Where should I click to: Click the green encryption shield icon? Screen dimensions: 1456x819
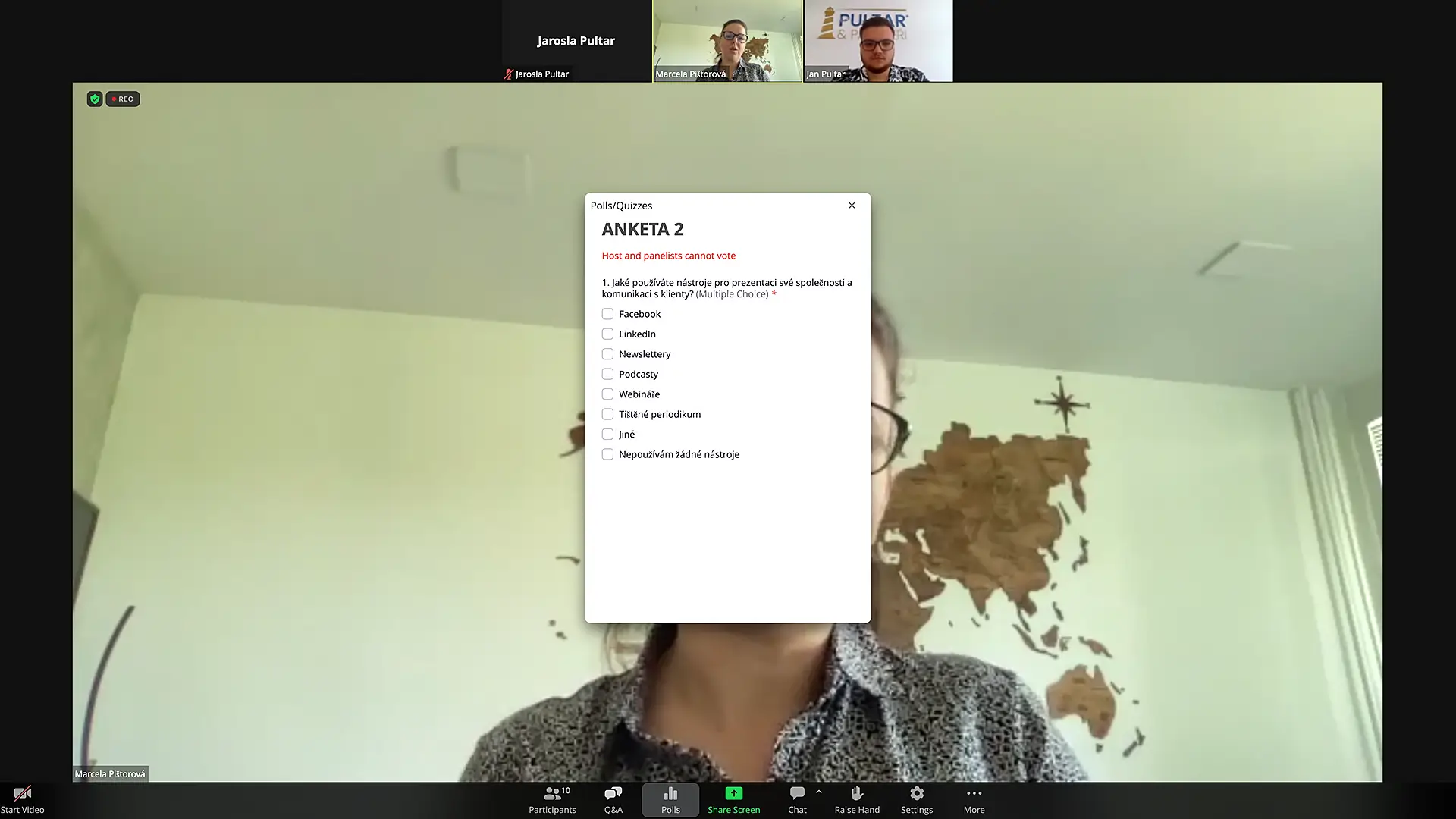(x=95, y=99)
